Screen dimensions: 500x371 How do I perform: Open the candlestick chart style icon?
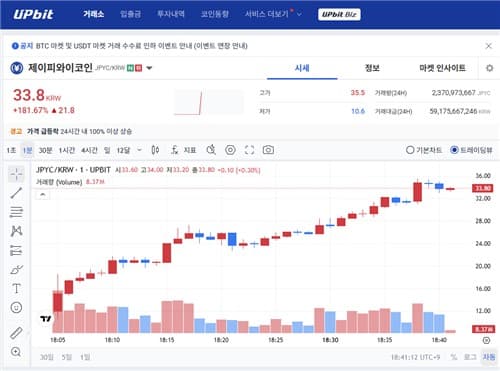tap(155, 150)
